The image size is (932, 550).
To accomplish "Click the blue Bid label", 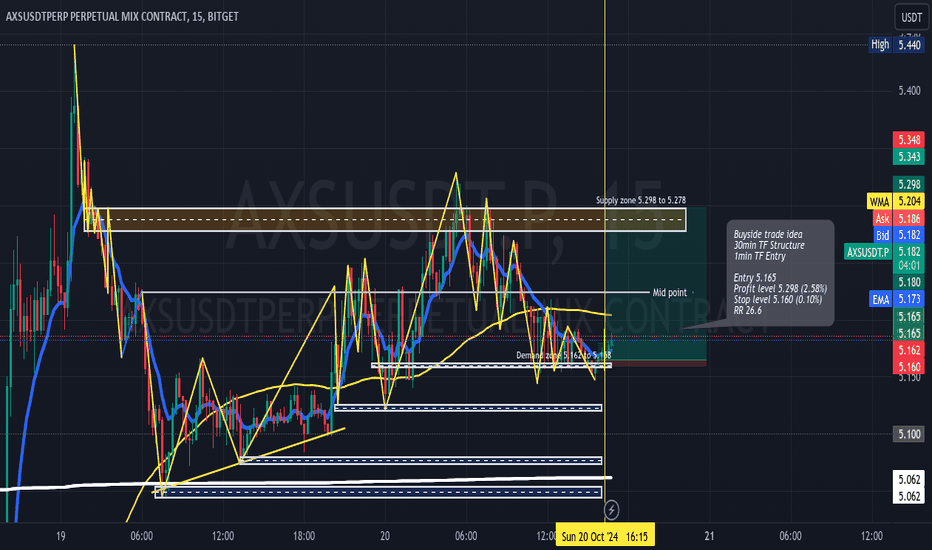I will (x=883, y=235).
